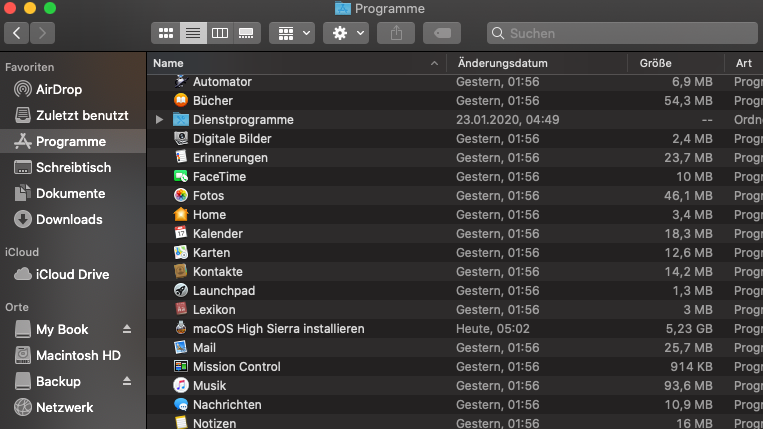This screenshot has height=429, width=763.
Task: Eject the Backup drive
Action: (127, 382)
